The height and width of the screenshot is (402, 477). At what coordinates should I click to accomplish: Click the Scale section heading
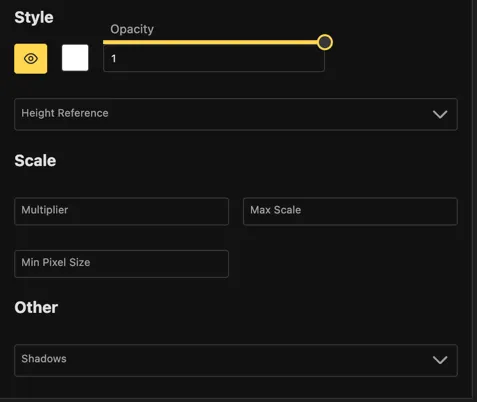35,161
